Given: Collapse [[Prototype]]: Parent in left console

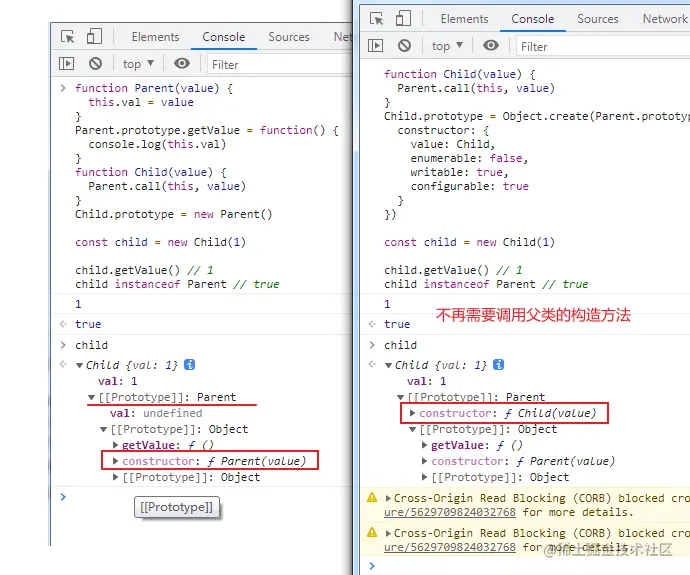Looking at the screenshot, I should coord(92,397).
